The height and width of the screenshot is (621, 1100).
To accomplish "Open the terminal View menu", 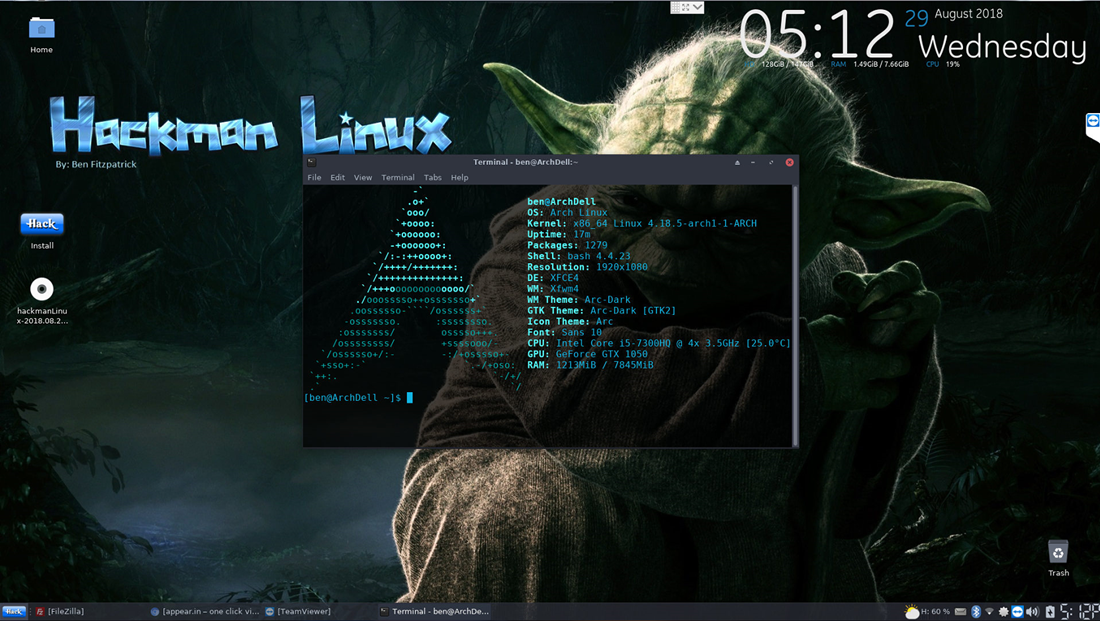I will pyautogui.click(x=363, y=178).
